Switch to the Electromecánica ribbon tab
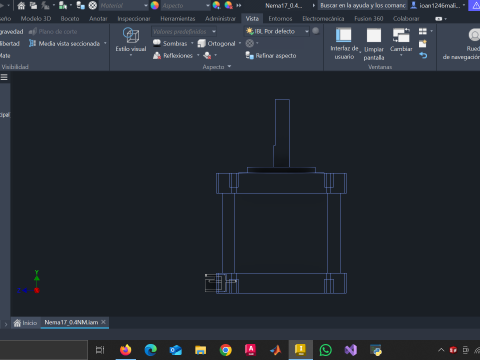Image resolution: width=480 pixels, height=360 pixels. click(x=323, y=19)
